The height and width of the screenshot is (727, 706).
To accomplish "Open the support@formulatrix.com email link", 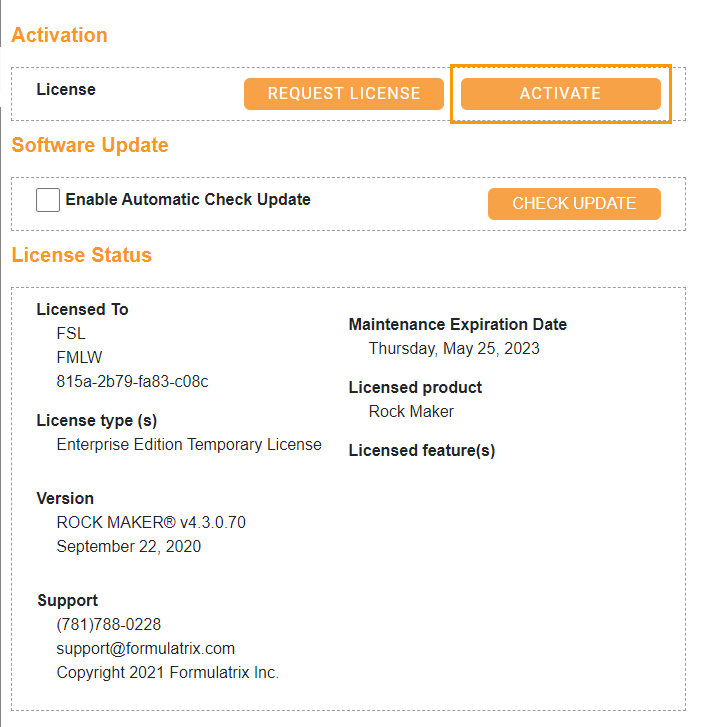I will pos(146,648).
